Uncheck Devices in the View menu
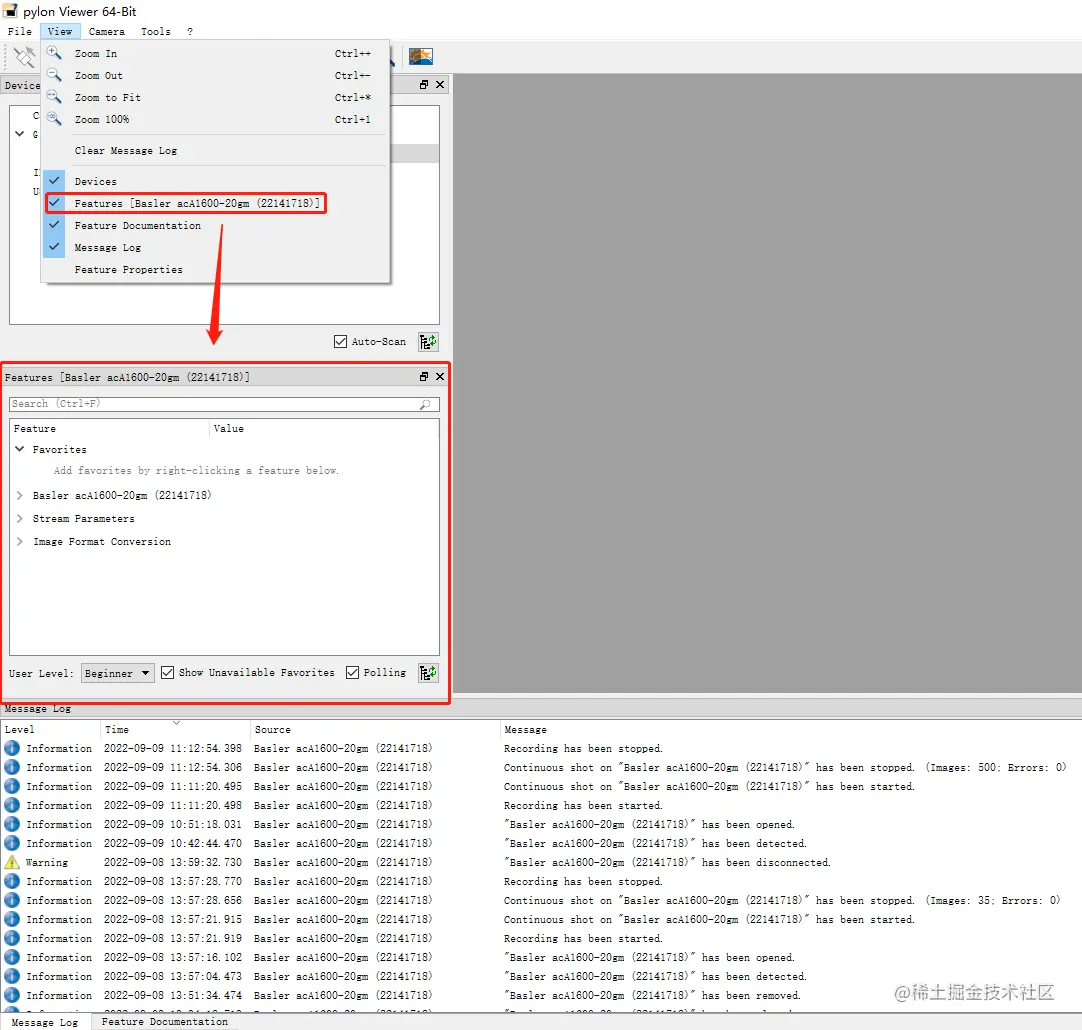Viewport: 1082px width, 1030px height. [215, 181]
